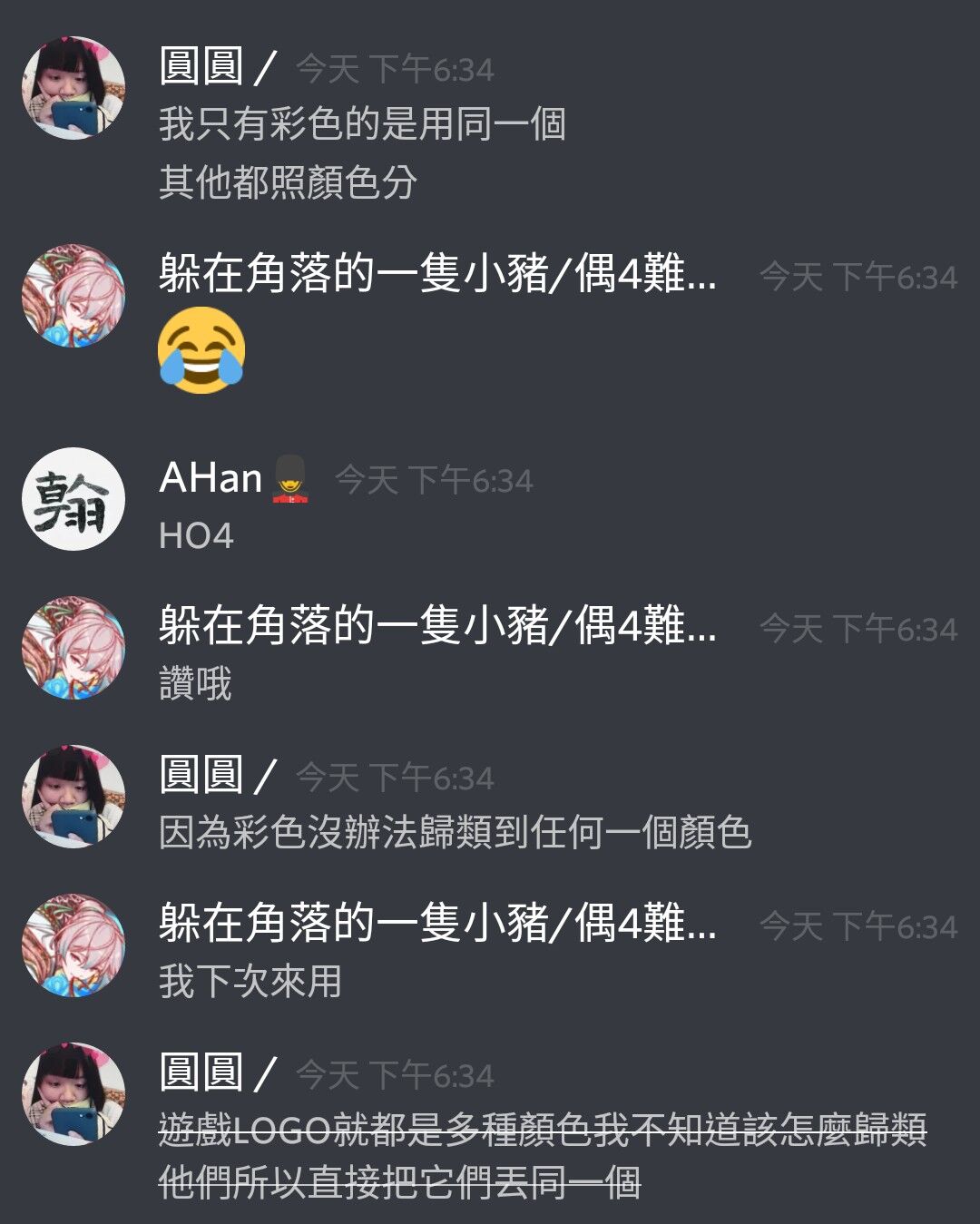Tap username above 我下次來用
The width and height of the screenshot is (980, 1224).
tap(438, 924)
